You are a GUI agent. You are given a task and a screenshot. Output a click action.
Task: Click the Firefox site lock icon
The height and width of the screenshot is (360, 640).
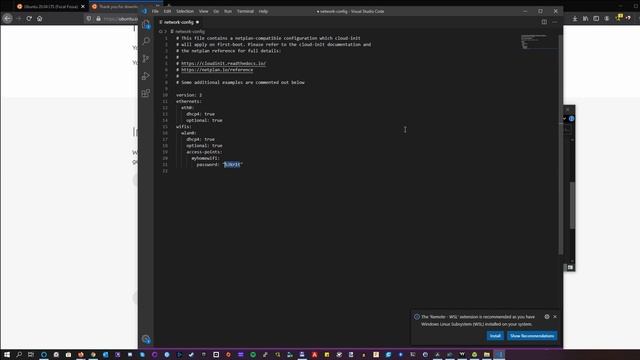(x=98, y=18)
